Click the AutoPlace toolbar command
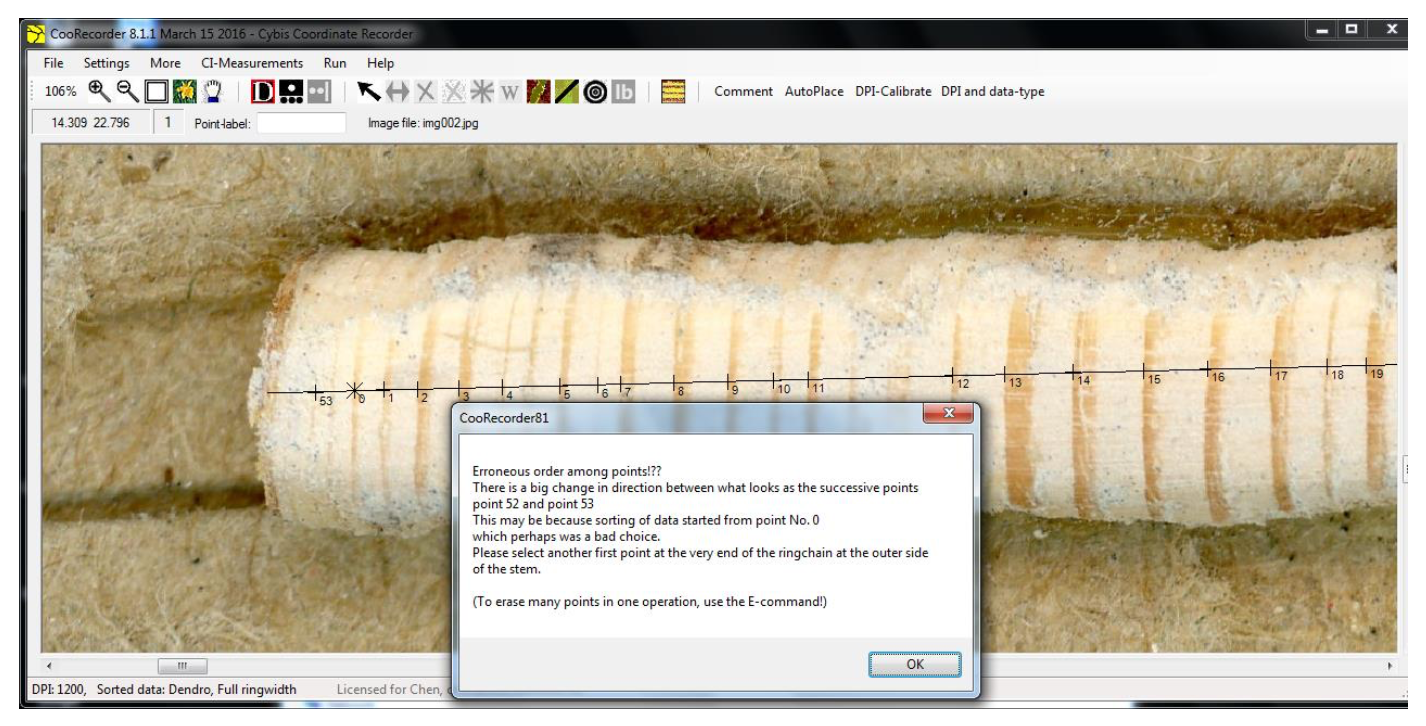Screen dimensions: 1426x726 [x=815, y=92]
